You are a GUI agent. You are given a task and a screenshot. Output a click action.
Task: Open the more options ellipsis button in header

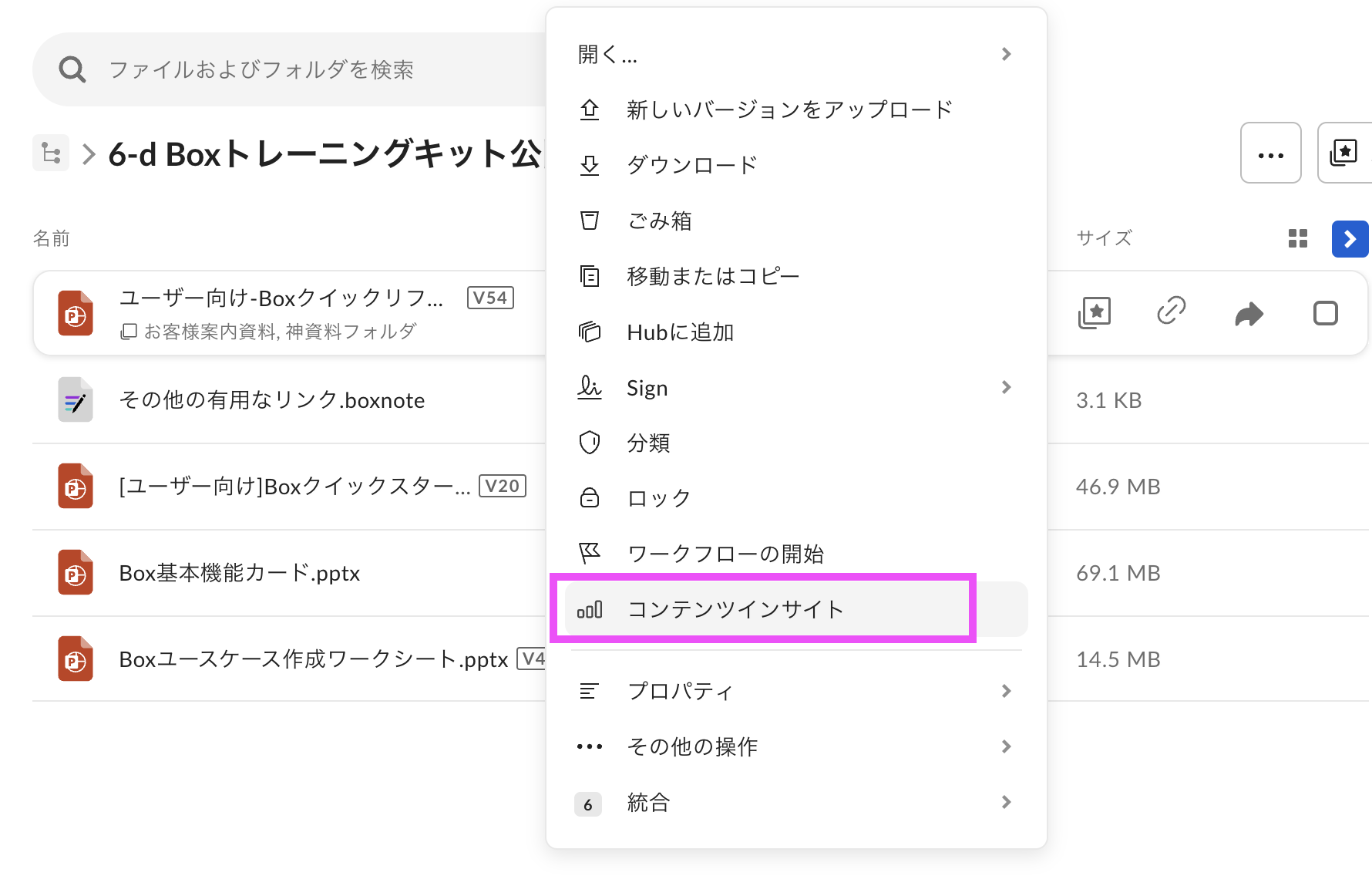[1270, 153]
